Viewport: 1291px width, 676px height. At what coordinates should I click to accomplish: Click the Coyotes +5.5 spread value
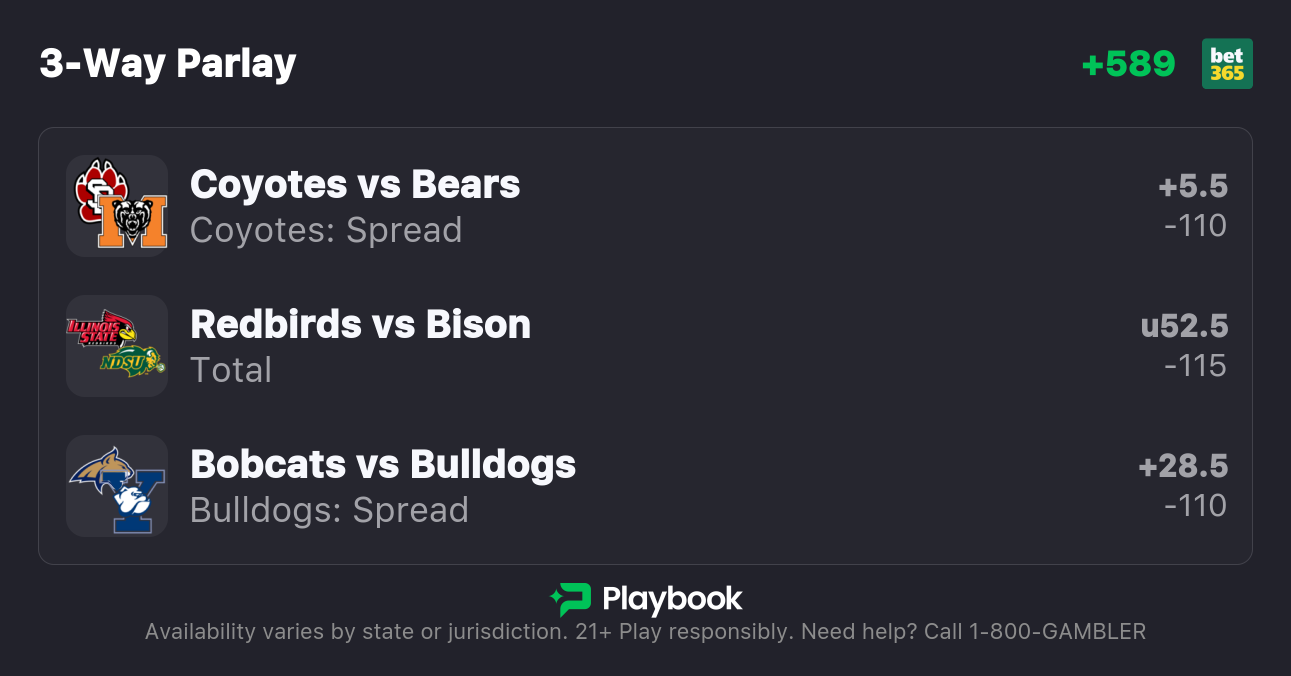click(1193, 187)
